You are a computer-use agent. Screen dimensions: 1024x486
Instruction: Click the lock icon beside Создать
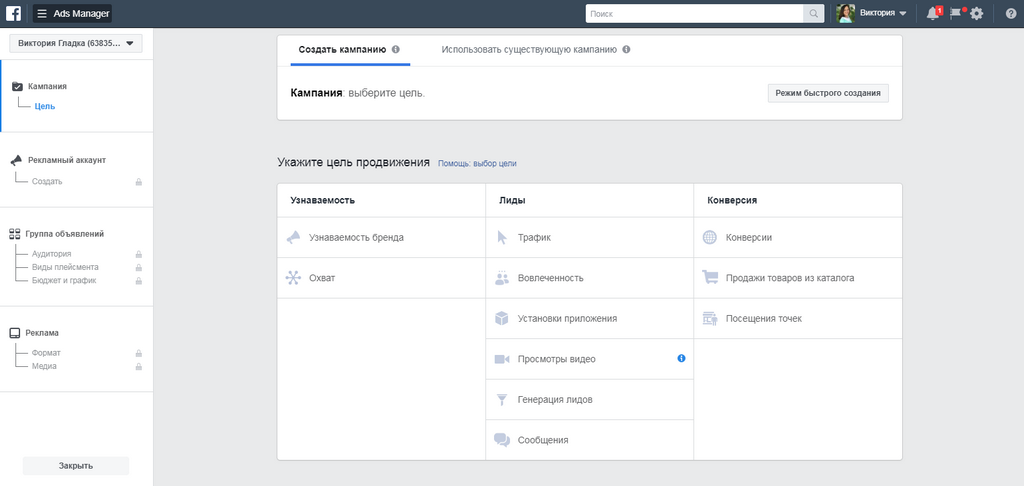pyautogui.click(x=138, y=182)
